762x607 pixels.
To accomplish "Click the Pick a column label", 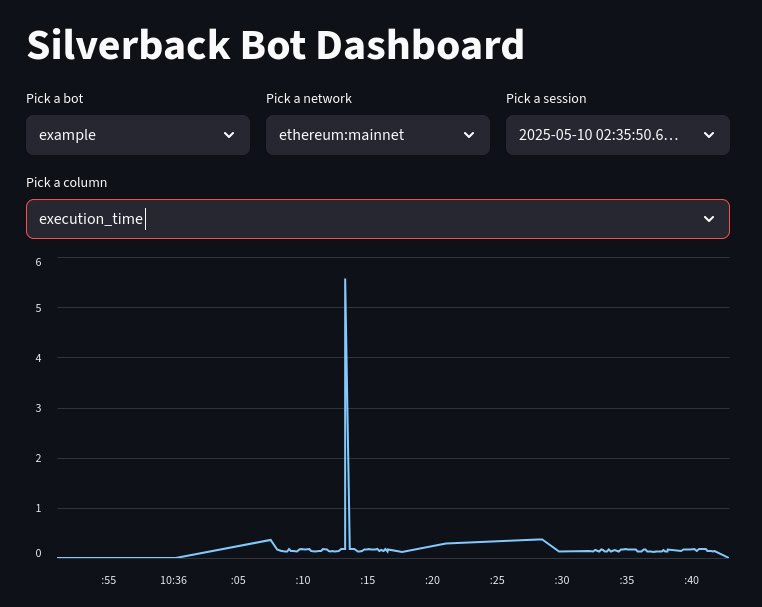I will pos(67,183).
